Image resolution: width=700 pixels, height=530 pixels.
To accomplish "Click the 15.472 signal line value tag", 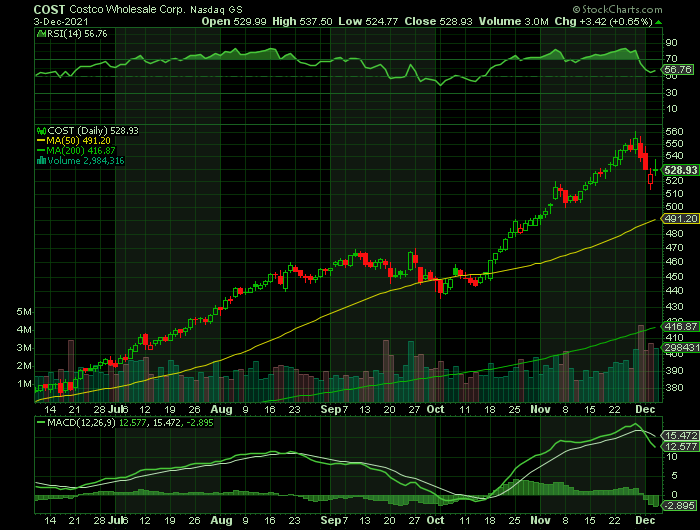I will click(x=680, y=435).
